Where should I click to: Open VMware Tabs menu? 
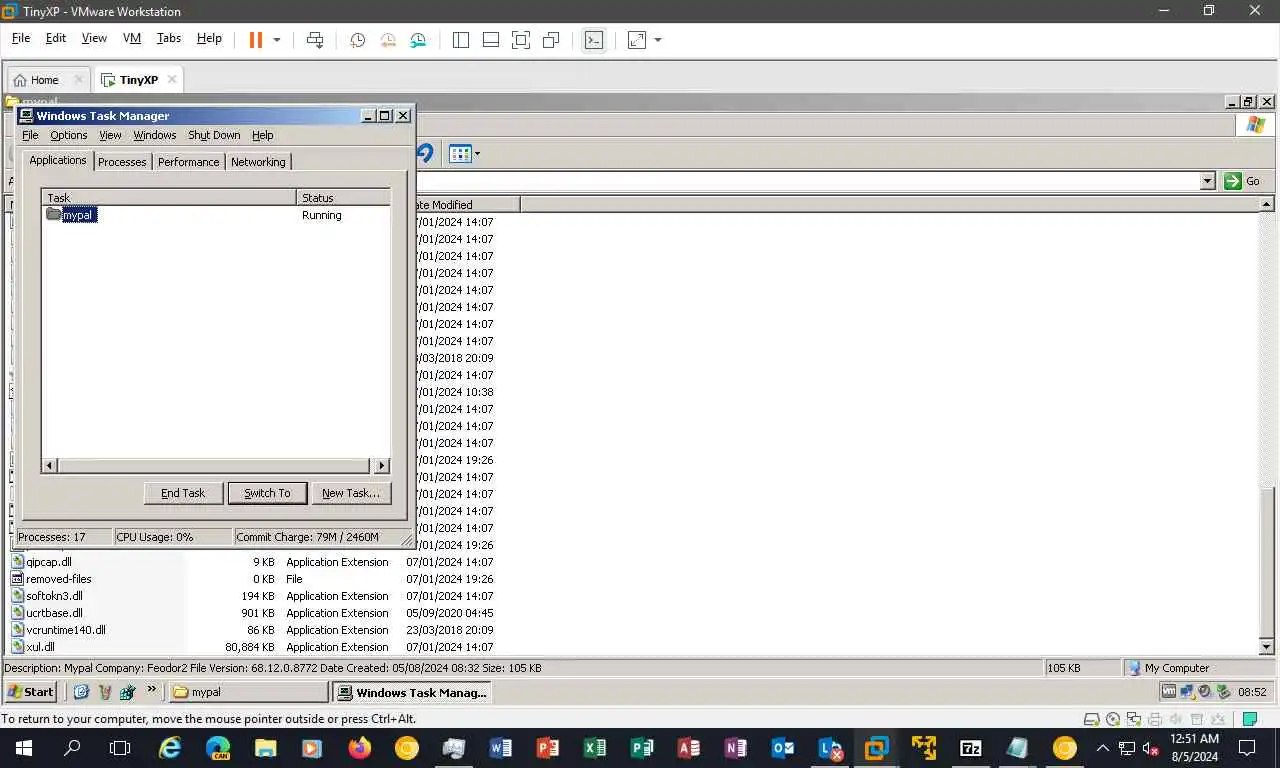(x=169, y=38)
